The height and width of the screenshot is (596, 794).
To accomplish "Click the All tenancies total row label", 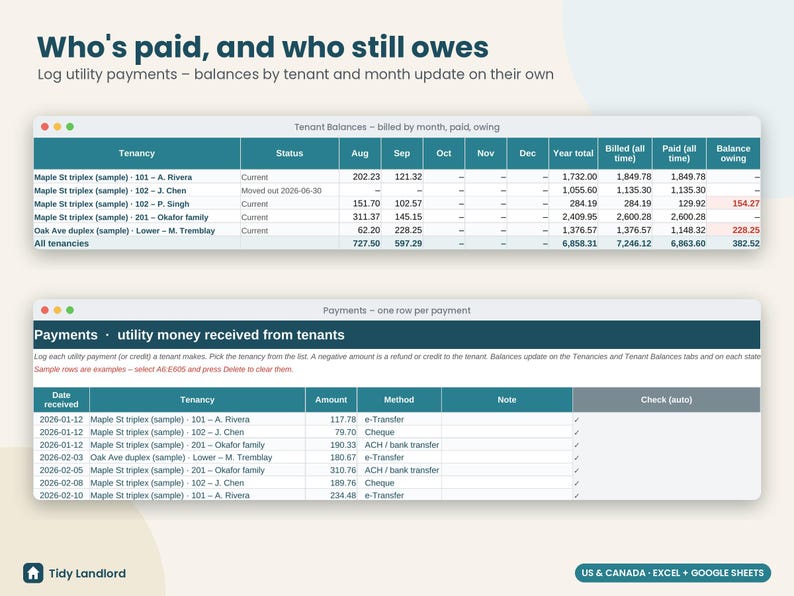I will pyautogui.click(x=61, y=244).
